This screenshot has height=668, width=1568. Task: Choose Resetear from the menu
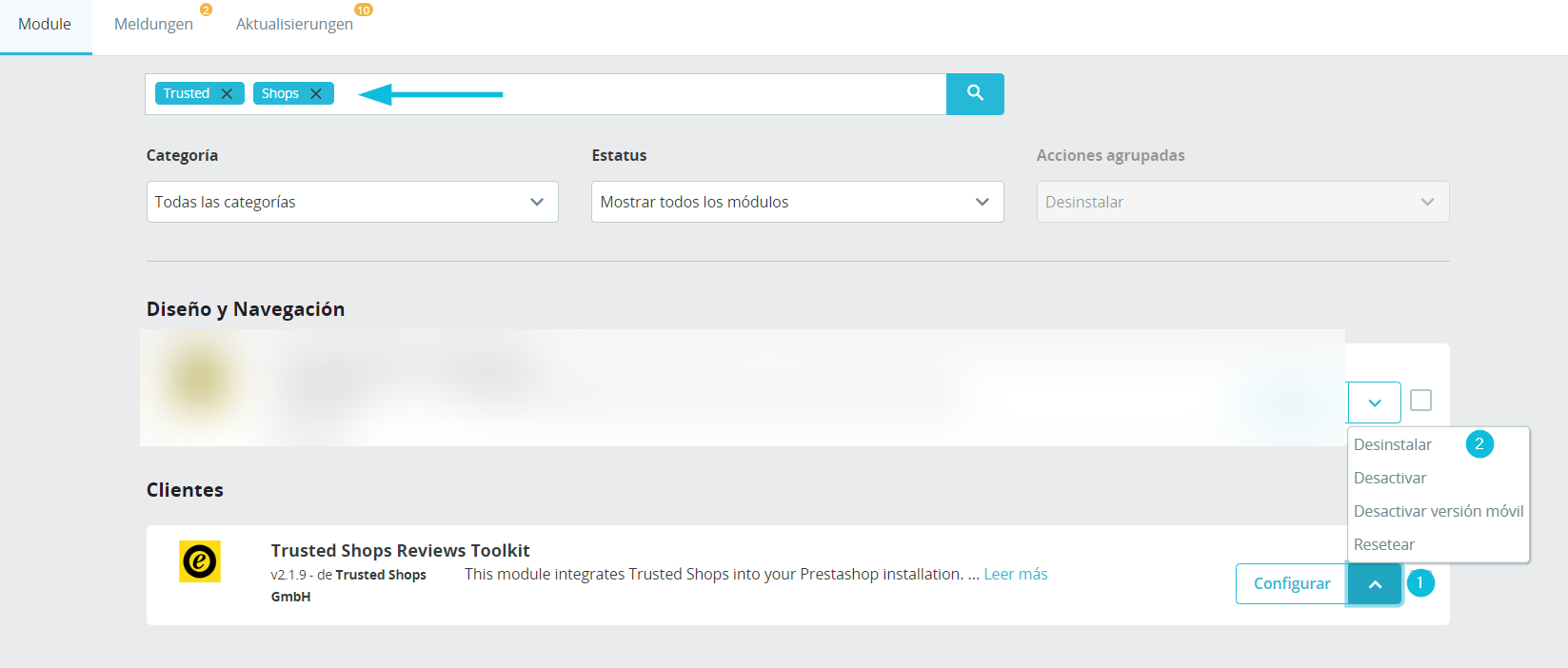pyautogui.click(x=1384, y=544)
